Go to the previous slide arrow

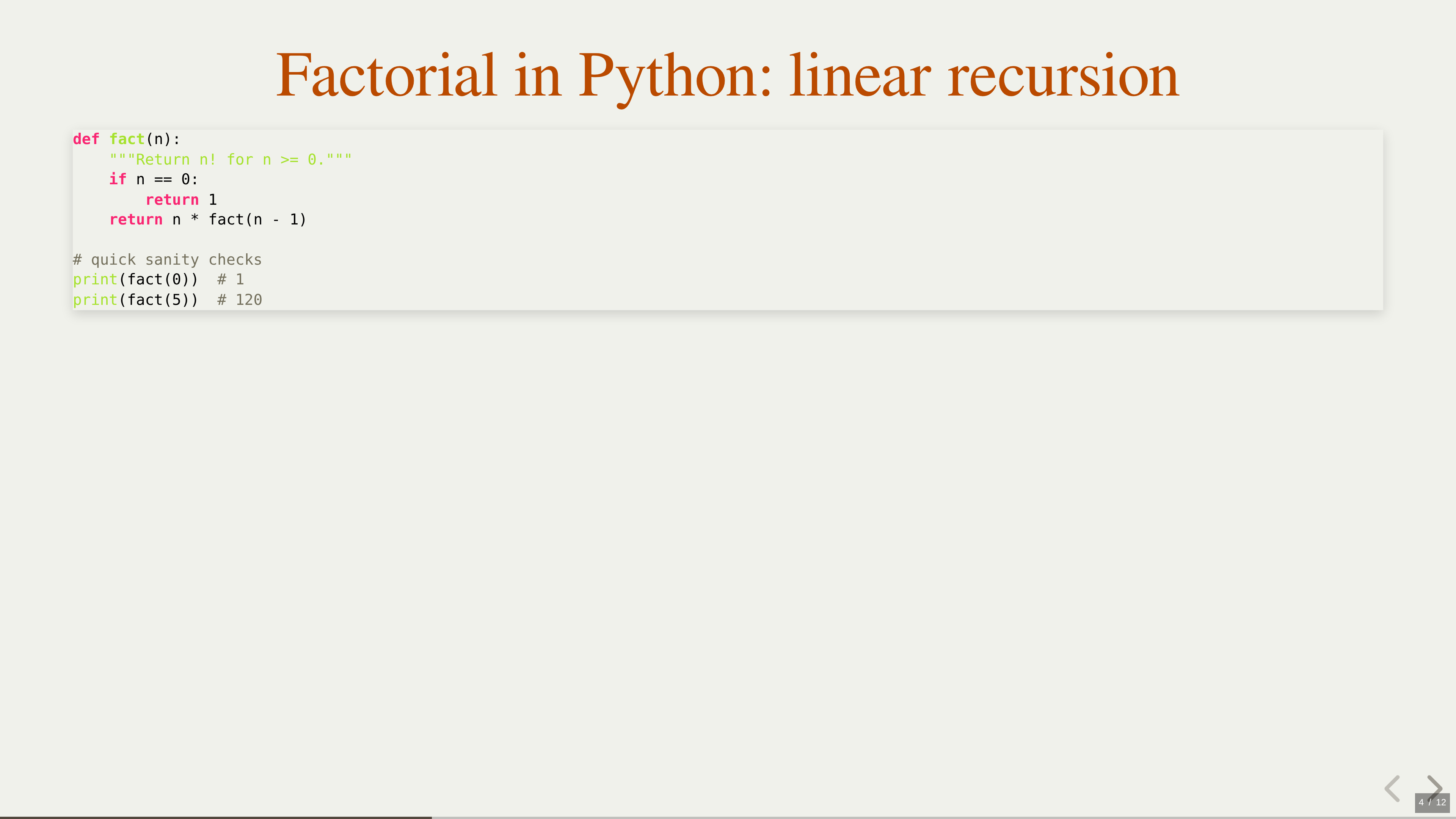[x=1392, y=788]
